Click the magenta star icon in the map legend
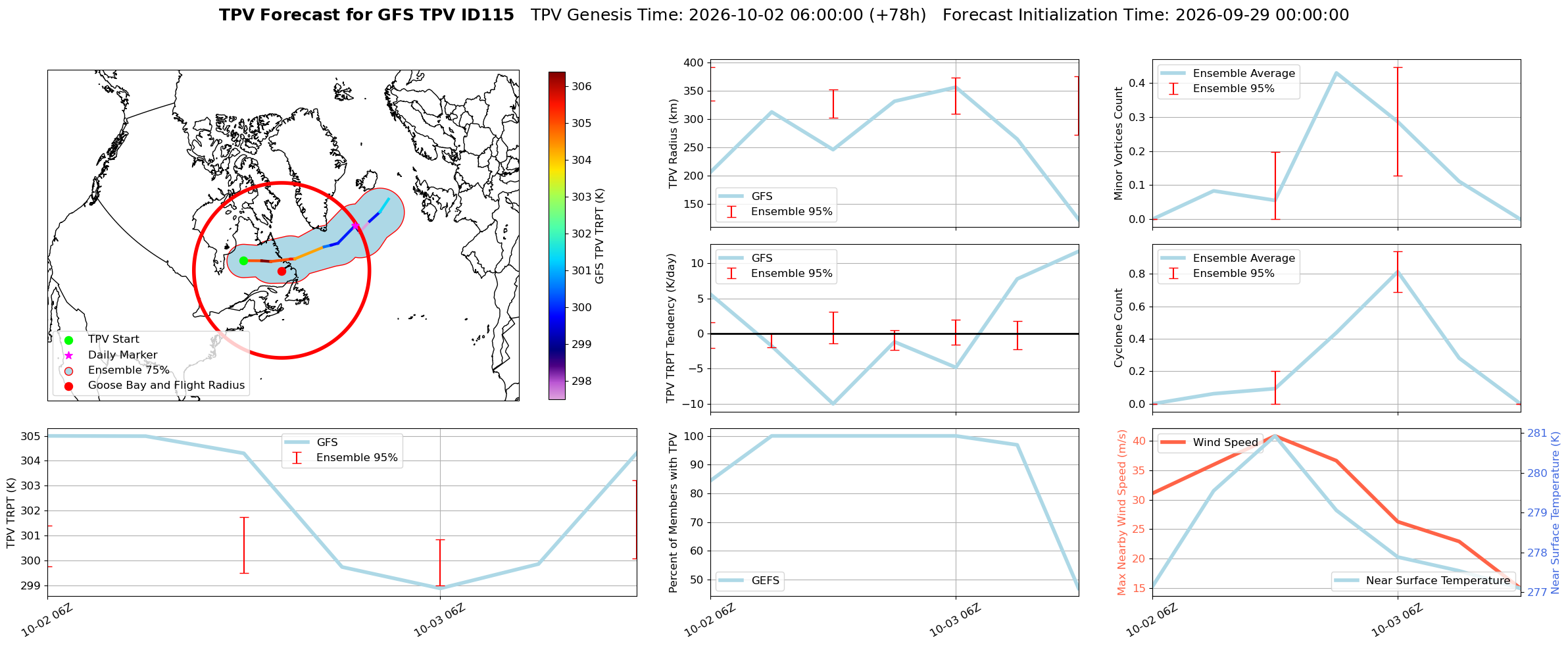This screenshot has height=646, width=1568. pyautogui.click(x=68, y=355)
